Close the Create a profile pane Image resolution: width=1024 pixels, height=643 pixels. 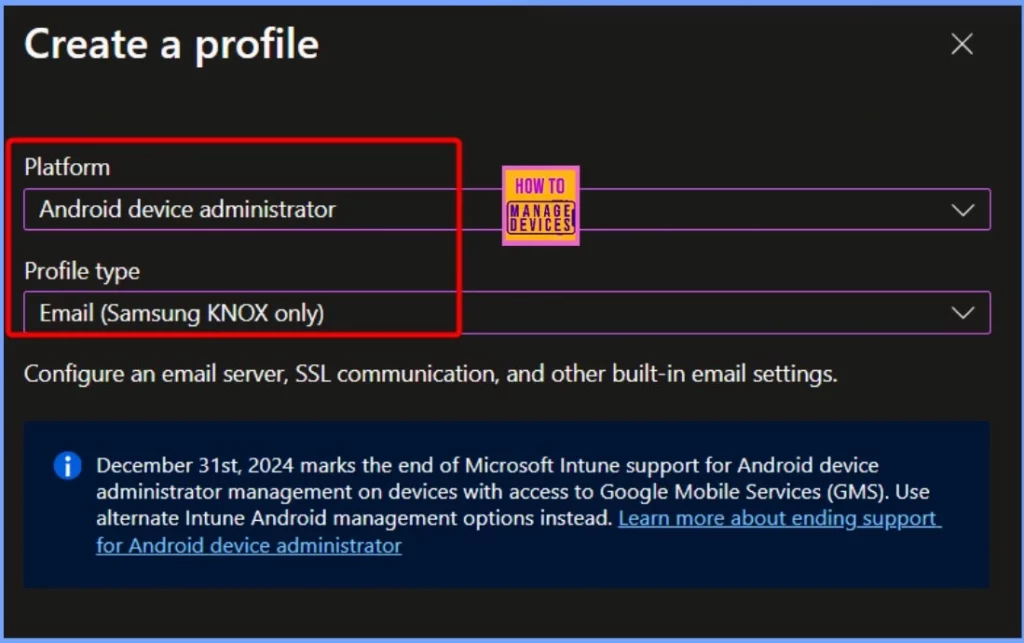(961, 44)
